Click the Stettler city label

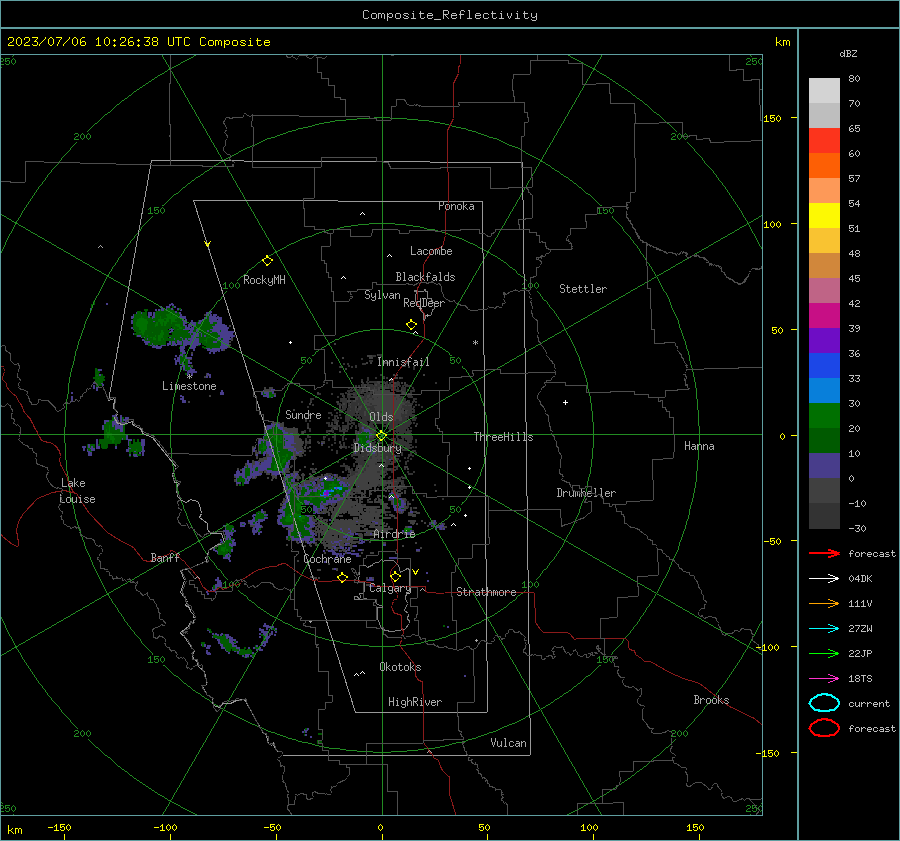[x=583, y=289]
